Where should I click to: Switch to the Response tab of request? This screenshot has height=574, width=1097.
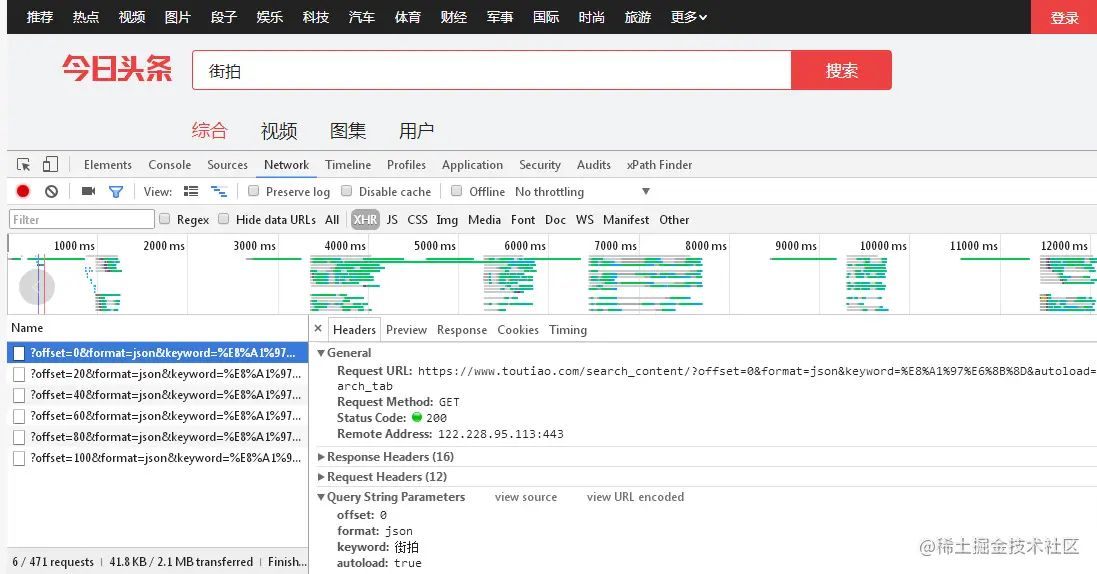(462, 330)
